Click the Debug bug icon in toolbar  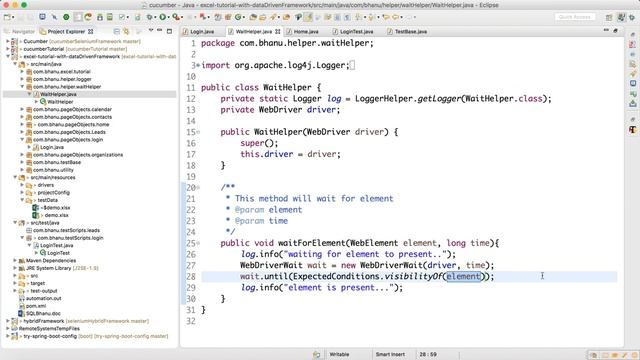pyautogui.click(x=149, y=17)
